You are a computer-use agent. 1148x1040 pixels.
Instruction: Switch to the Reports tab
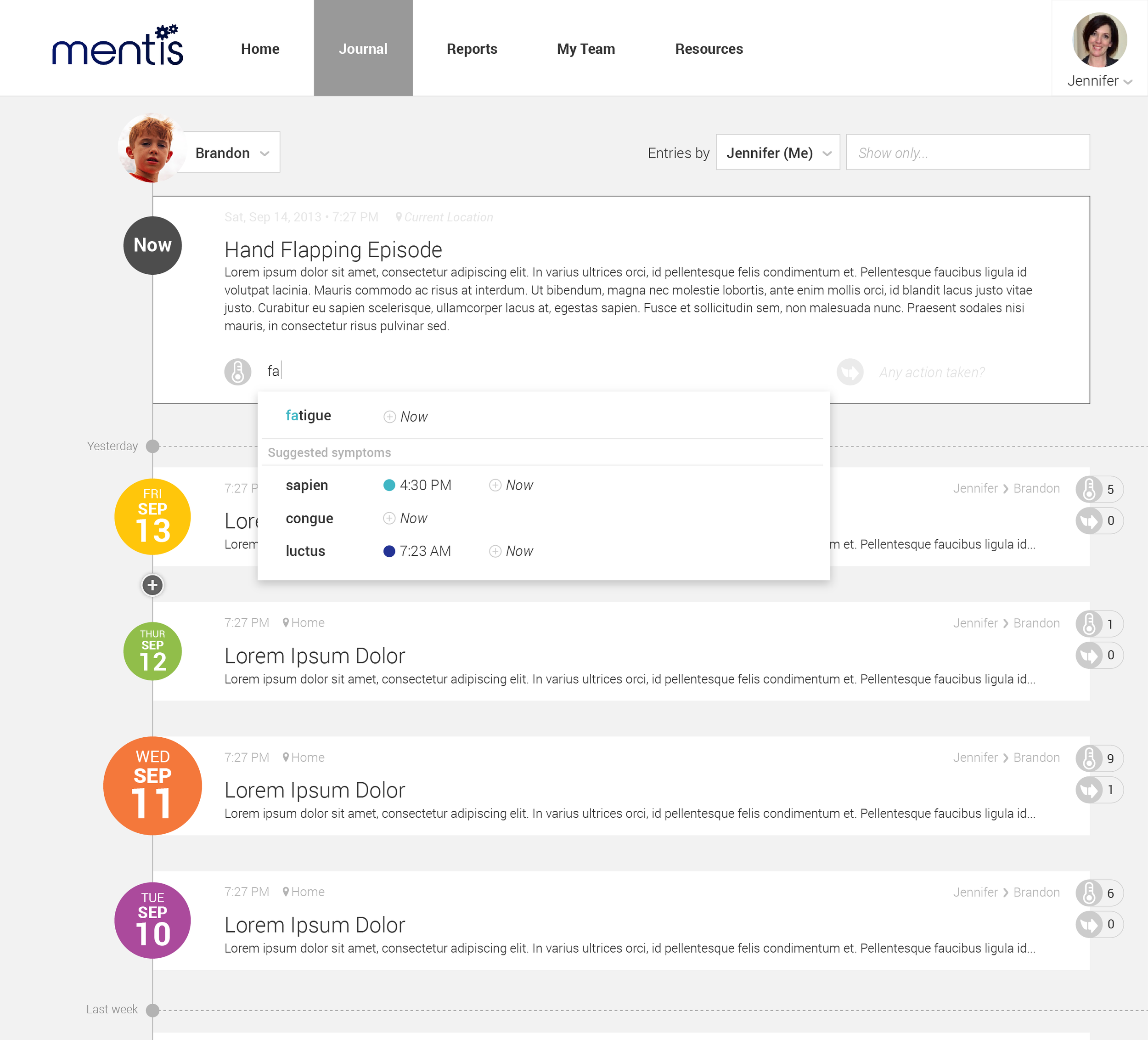click(x=472, y=49)
